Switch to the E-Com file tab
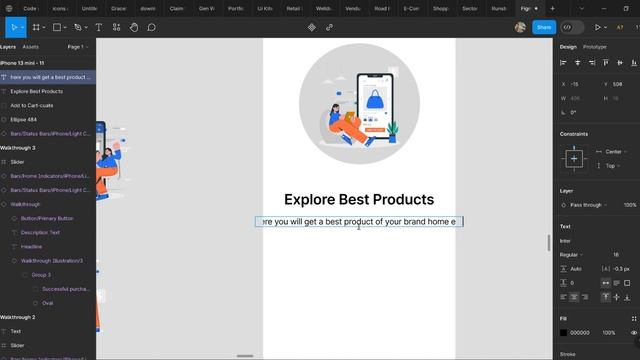Screen dimensions: 640x360 pyautogui.click(x=411, y=8)
